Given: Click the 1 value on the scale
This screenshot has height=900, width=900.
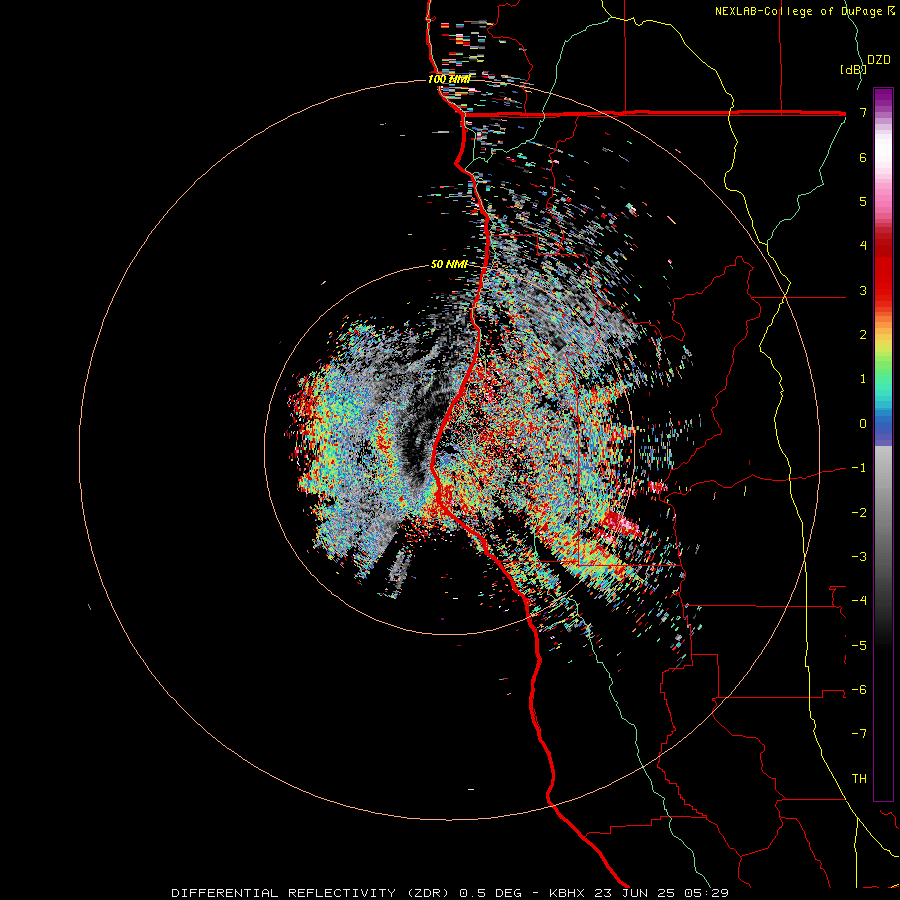Looking at the screenshot, I should [863, 379].
